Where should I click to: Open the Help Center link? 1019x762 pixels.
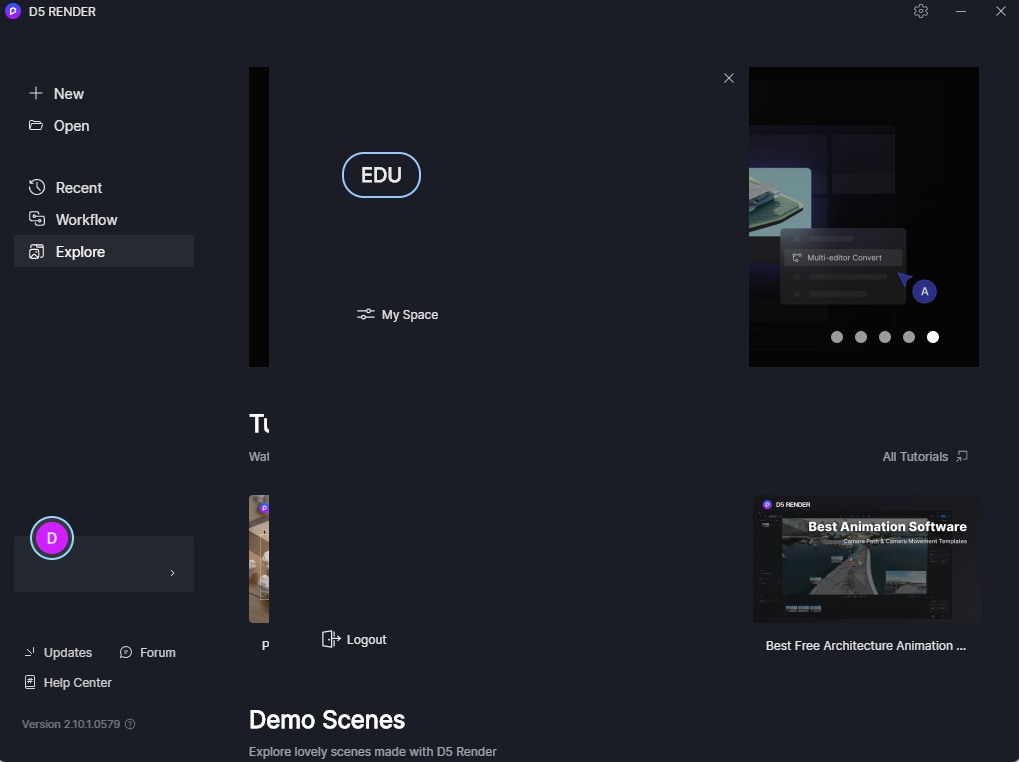click(68, 683)
